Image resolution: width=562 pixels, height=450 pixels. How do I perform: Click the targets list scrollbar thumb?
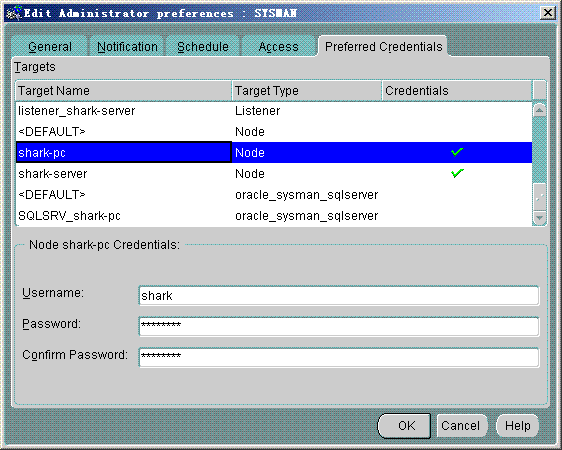[539, 196]
